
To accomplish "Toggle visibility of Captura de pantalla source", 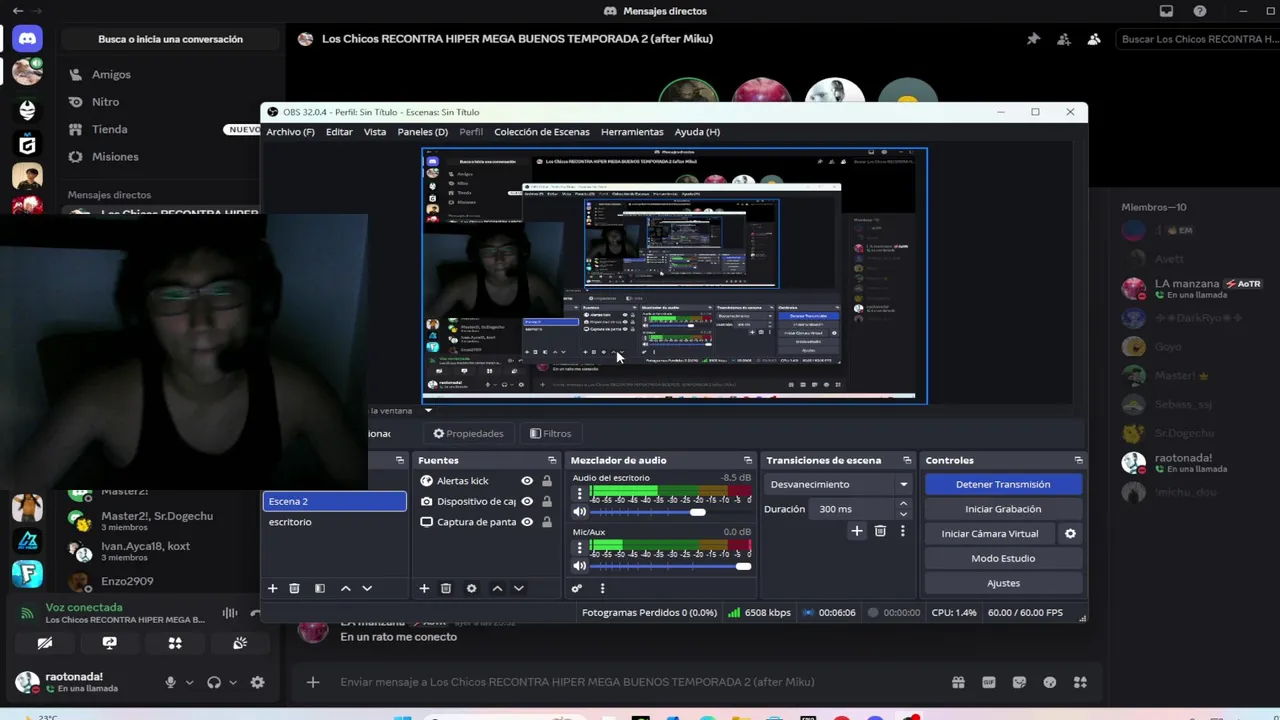I will 527,522.
